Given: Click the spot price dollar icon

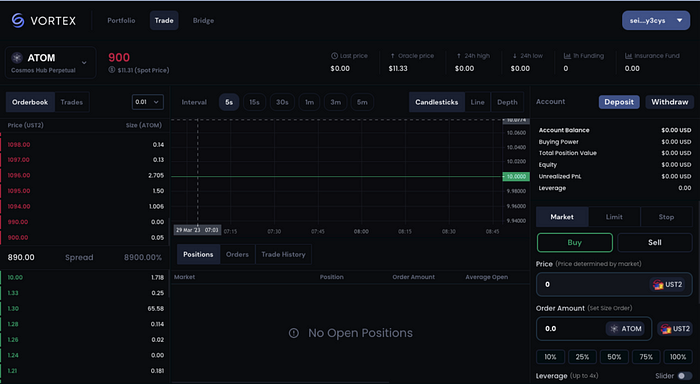Looking at the screenshot, I should [112, 70].
